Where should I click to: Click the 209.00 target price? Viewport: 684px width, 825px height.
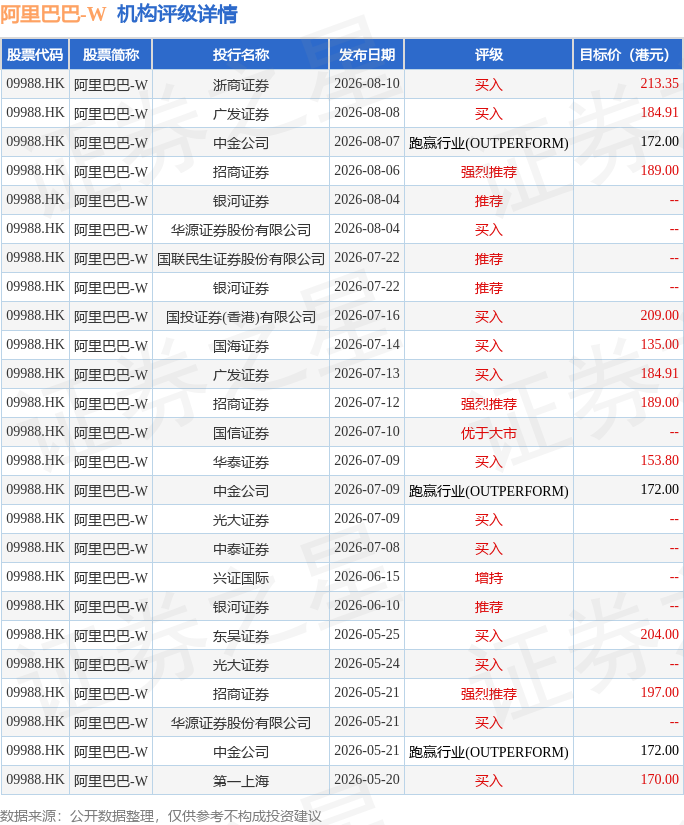(659, 316)
